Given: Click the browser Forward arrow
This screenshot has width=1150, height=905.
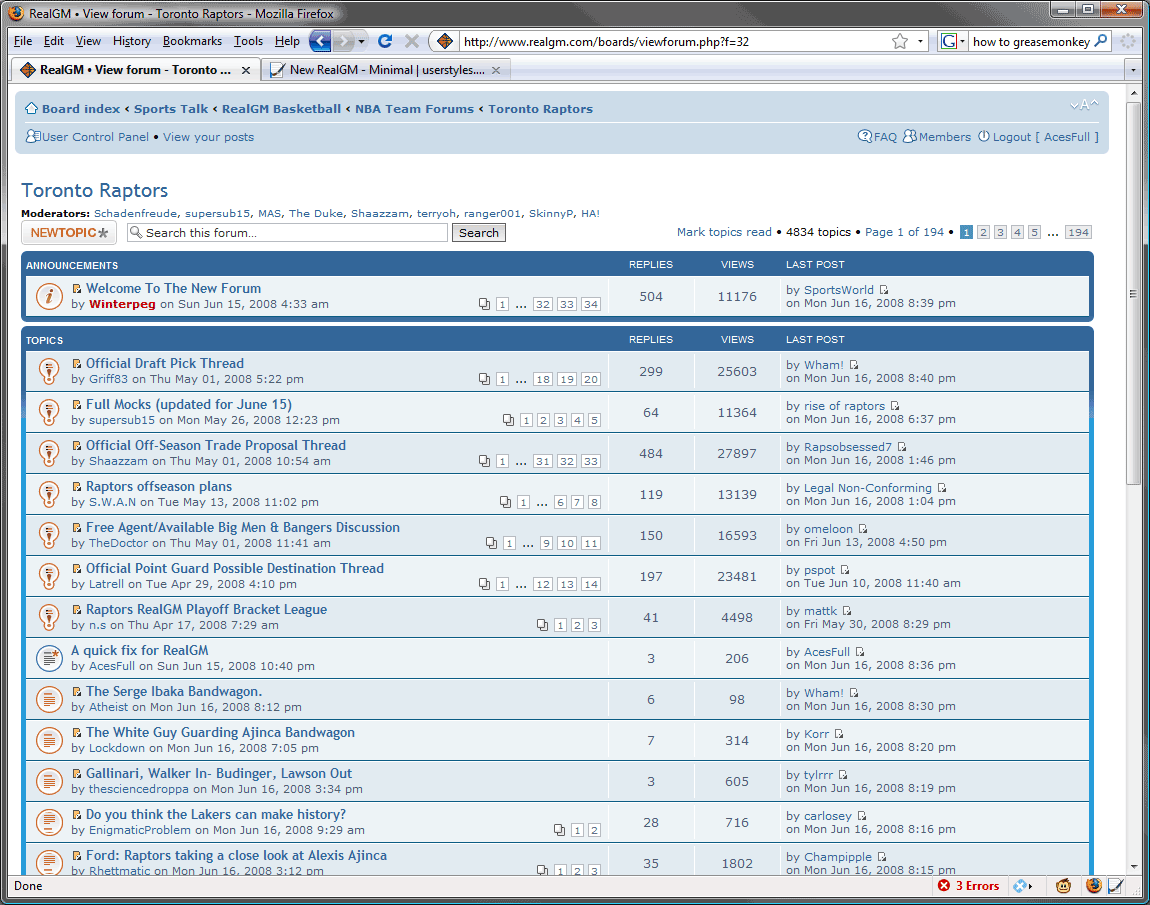Looking at the screenshot, I should click(x=343, y=41).
